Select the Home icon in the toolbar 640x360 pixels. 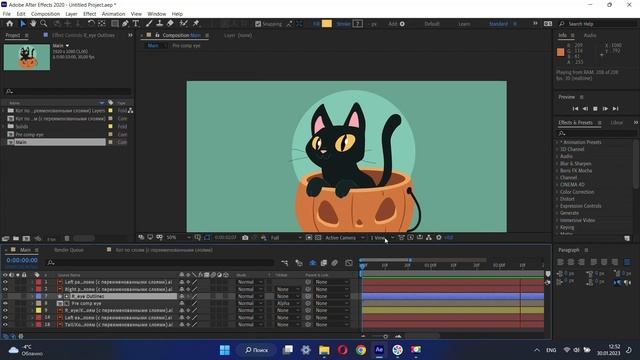pyautogui.click(x=9, y=24)
